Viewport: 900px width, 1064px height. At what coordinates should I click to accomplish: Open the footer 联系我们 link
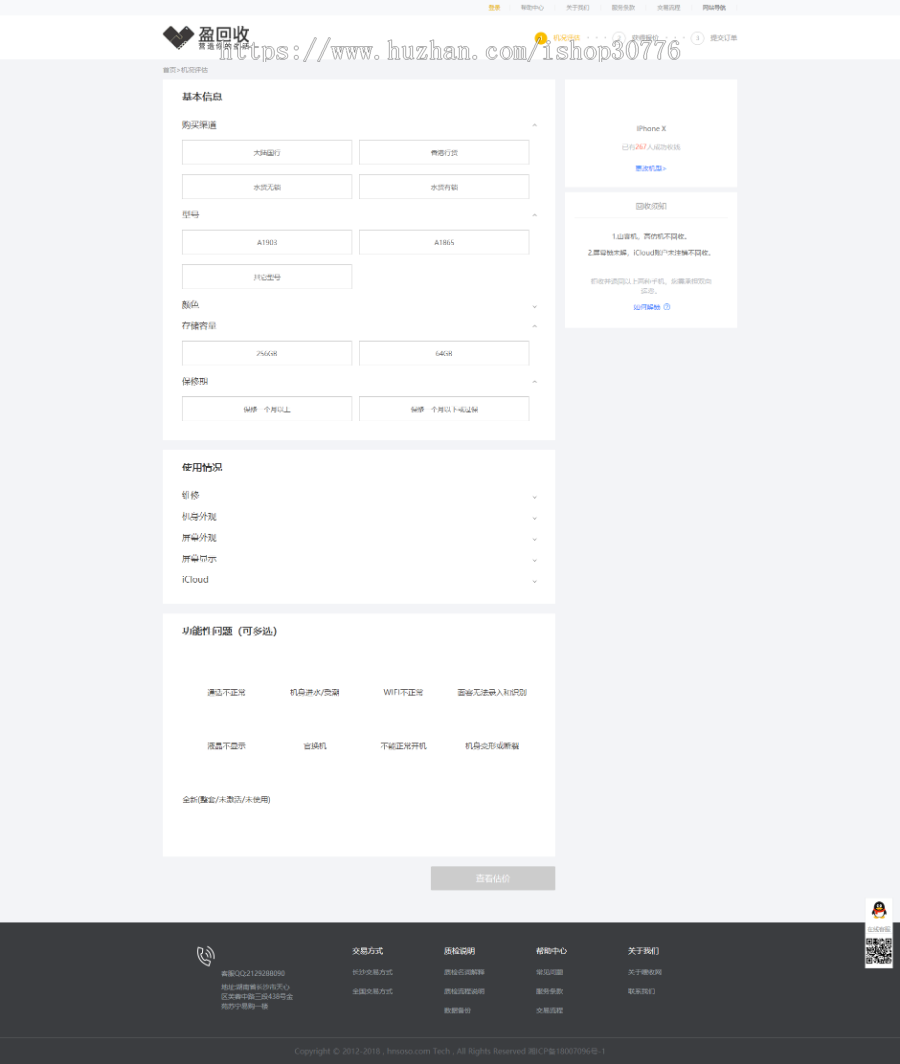641,991
